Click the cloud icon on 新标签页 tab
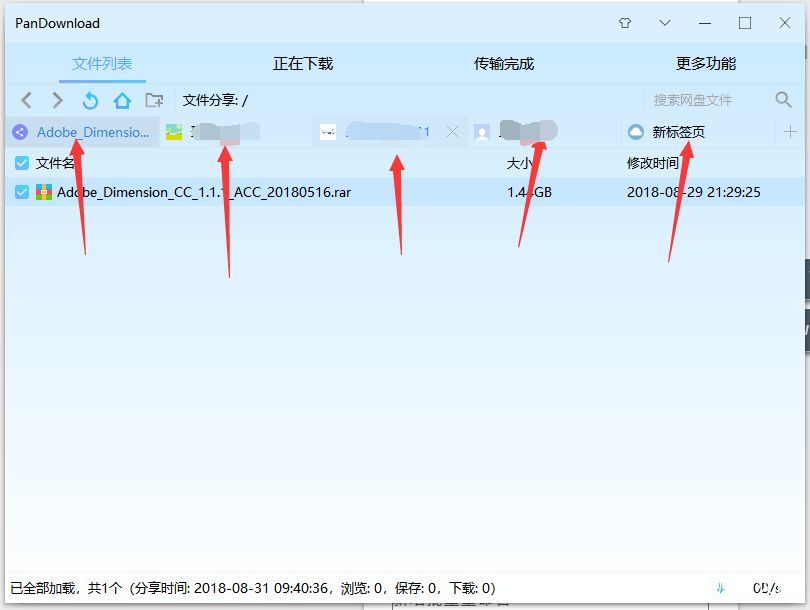 pos(636,132)
